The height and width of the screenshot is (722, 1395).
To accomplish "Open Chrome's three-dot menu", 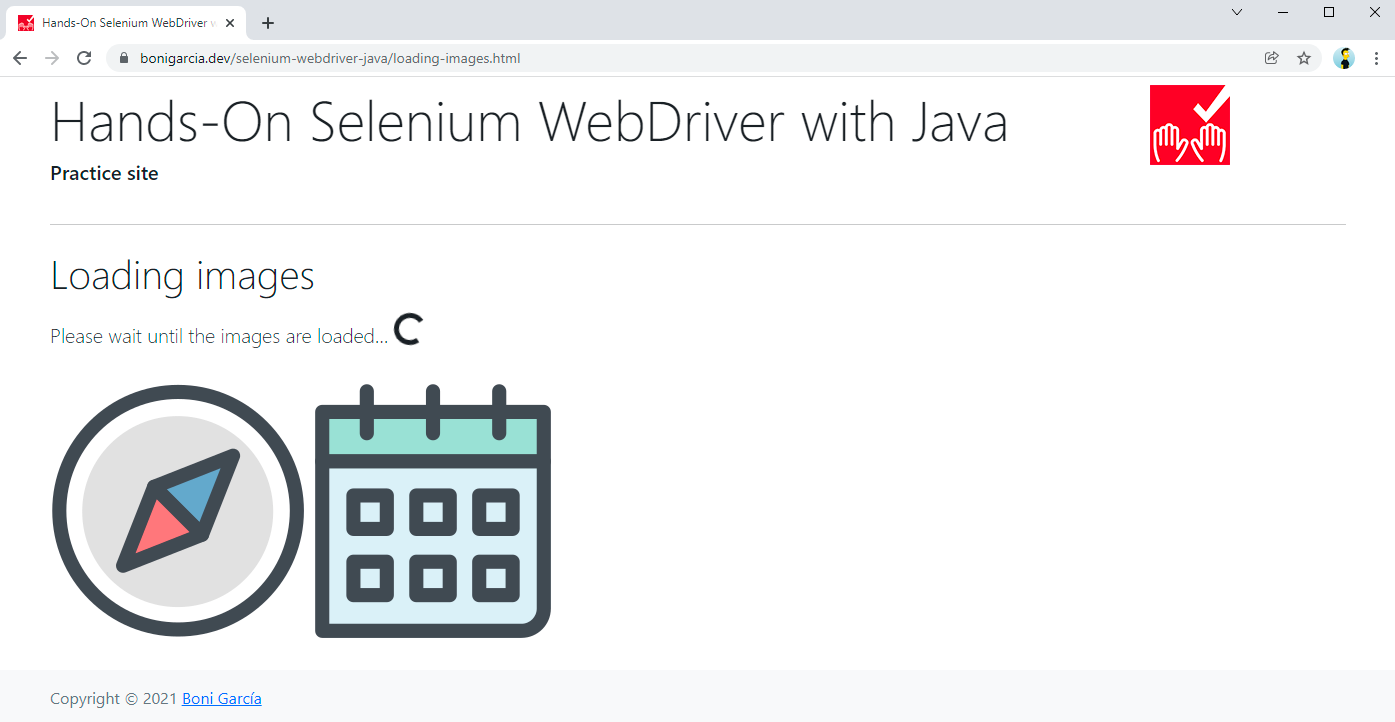I will pyautogui.click(x=1377, y=58).
